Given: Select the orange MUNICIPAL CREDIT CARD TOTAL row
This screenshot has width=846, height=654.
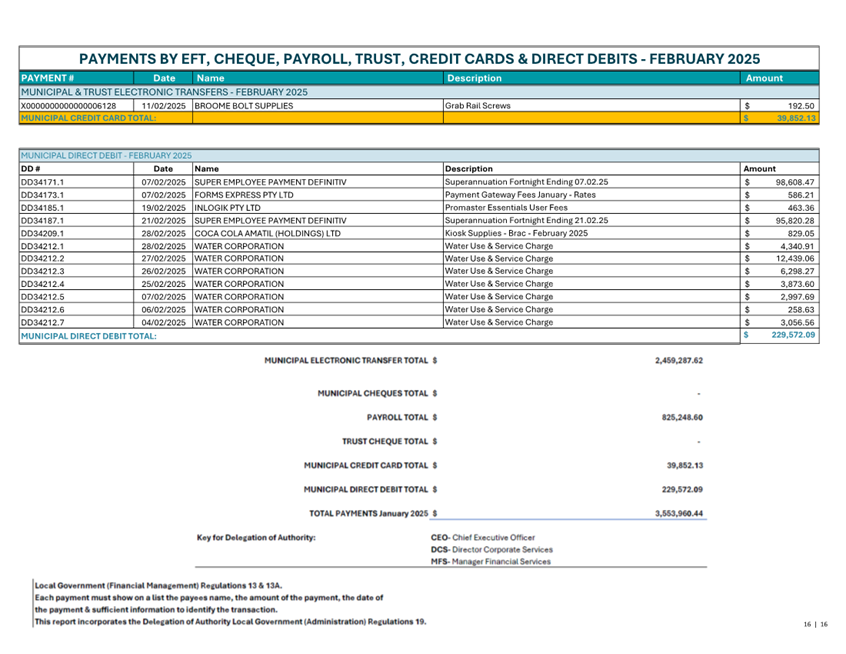Looking at the screenshot, I should coord(419,118).
